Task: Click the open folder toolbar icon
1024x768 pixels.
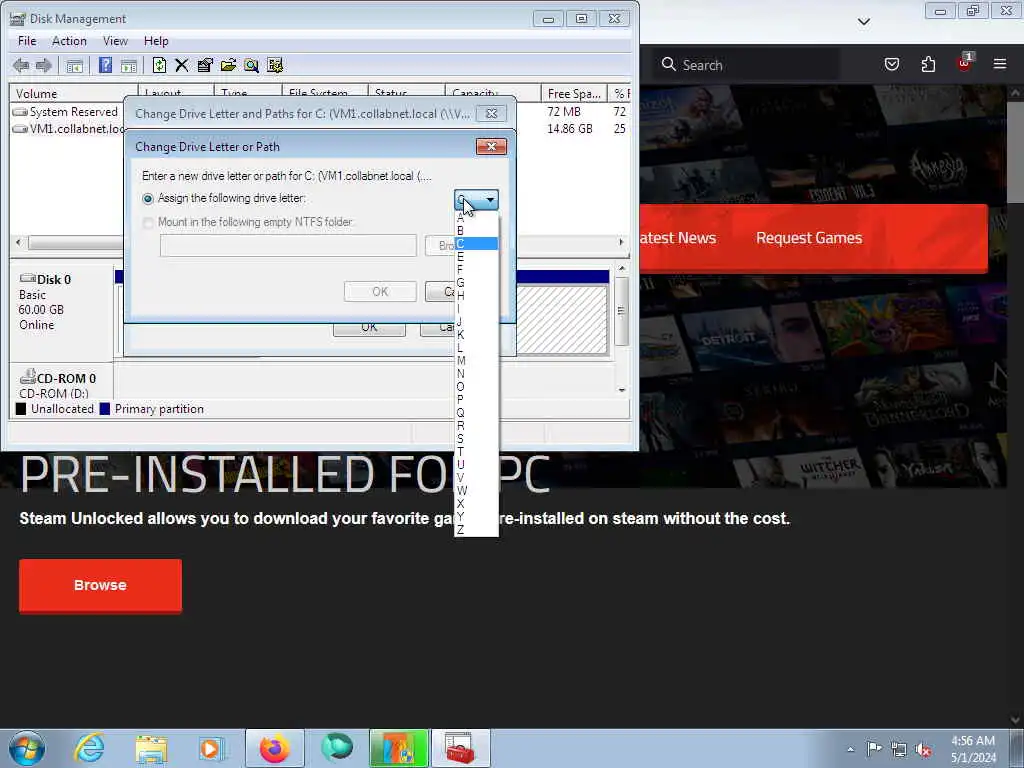Action: pos(228,65)
